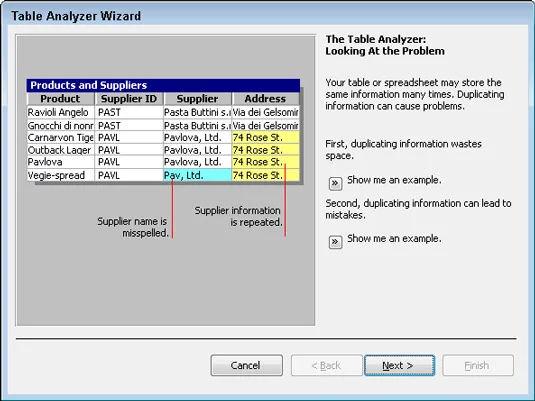Screen dimensions: 535x401
Task: Click the Table Analyzer Wizard window title
Action: [x=76, y=16]
